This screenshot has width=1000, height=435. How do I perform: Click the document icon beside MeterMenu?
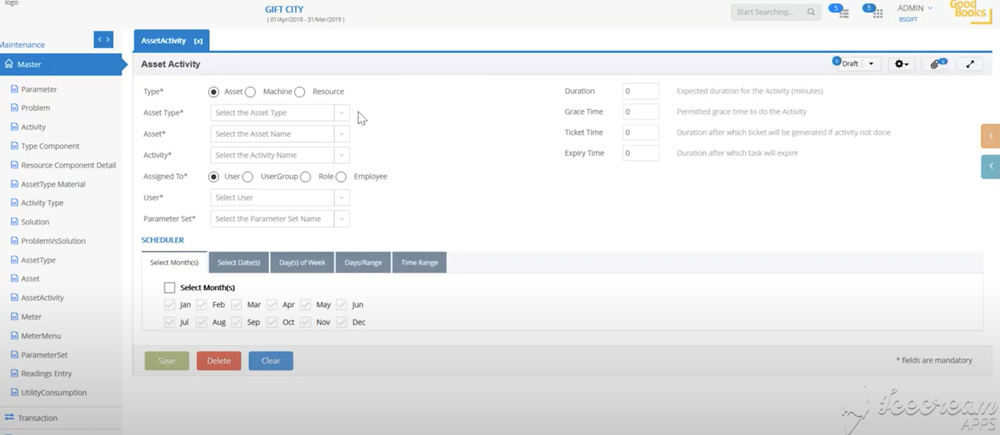(15, 335)
